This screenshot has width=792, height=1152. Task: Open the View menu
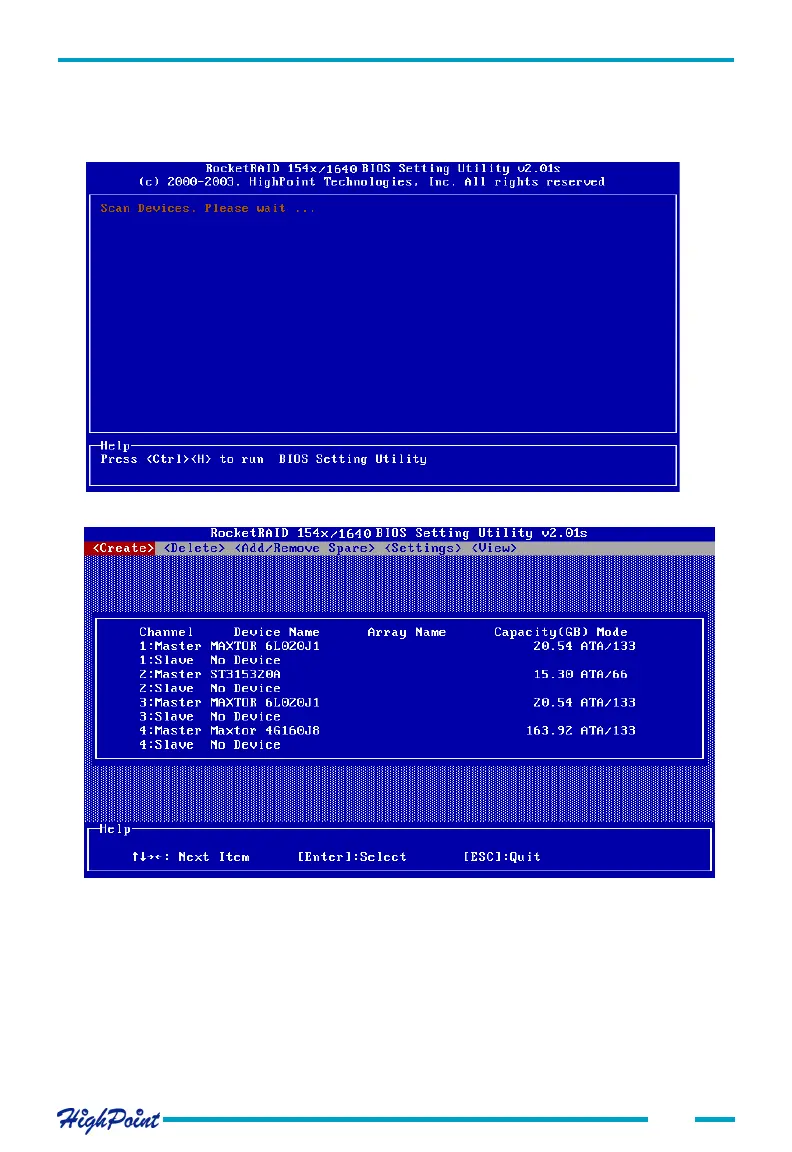point(494,548)
